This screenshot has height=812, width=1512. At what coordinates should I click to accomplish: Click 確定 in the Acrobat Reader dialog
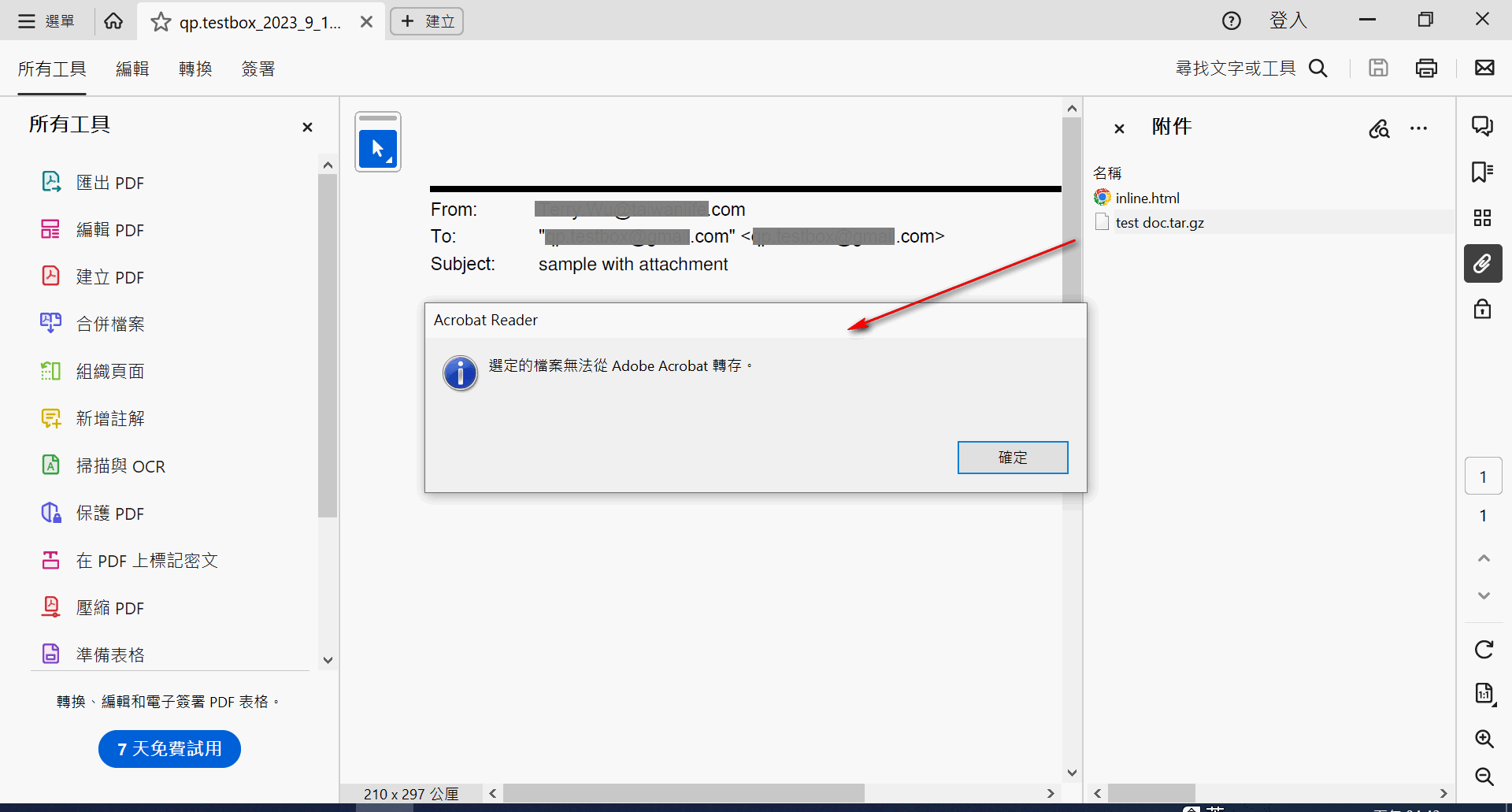[1013, 458]
